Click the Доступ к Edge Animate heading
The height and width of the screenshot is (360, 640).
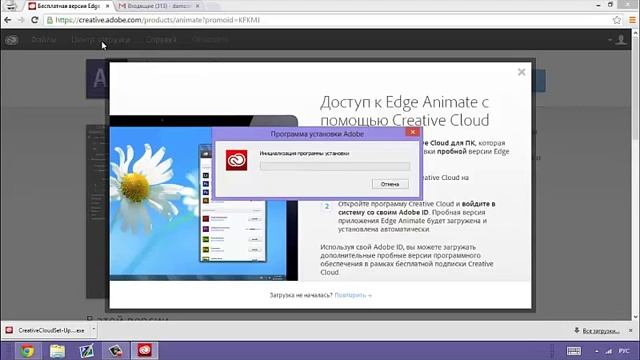point(404,111)
